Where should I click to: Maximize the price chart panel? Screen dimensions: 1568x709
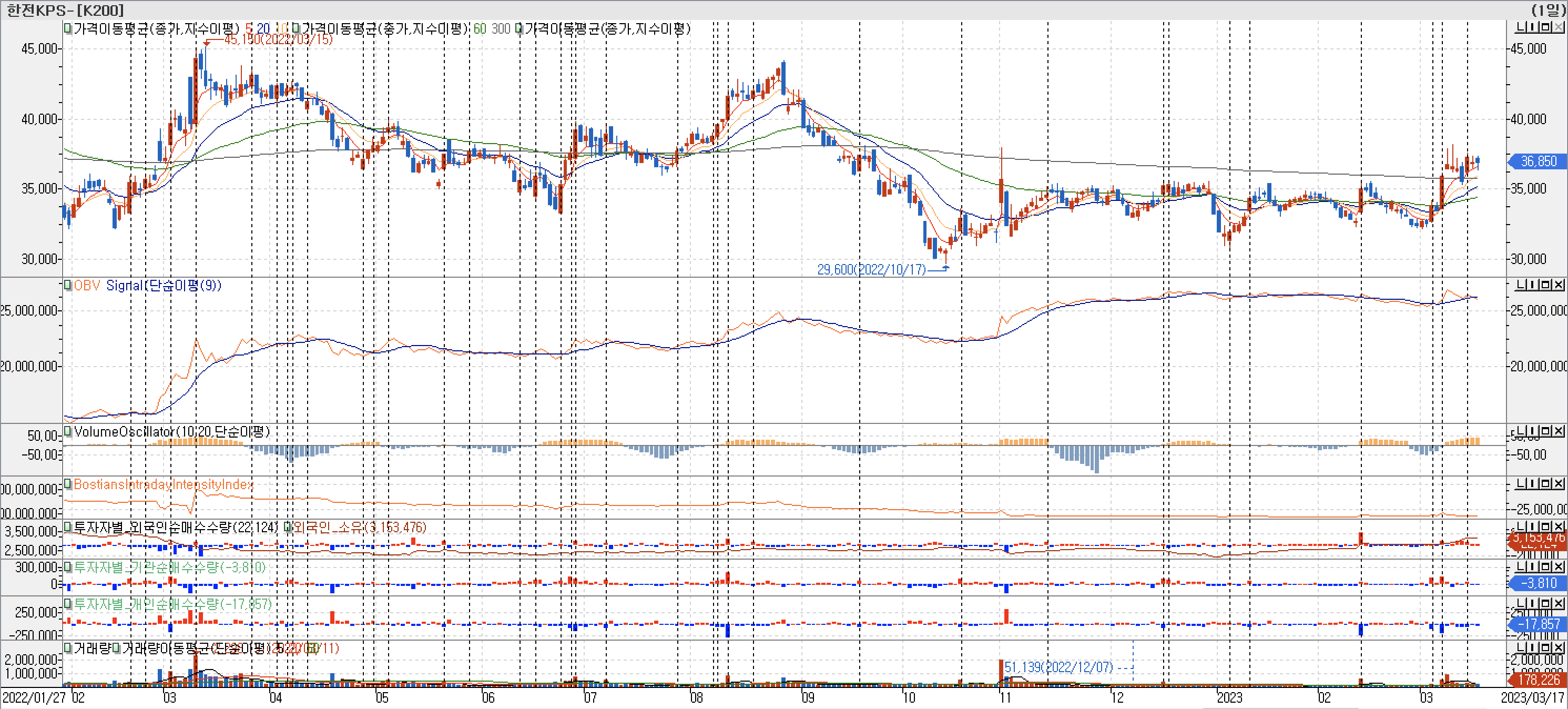click(1546, 27)
